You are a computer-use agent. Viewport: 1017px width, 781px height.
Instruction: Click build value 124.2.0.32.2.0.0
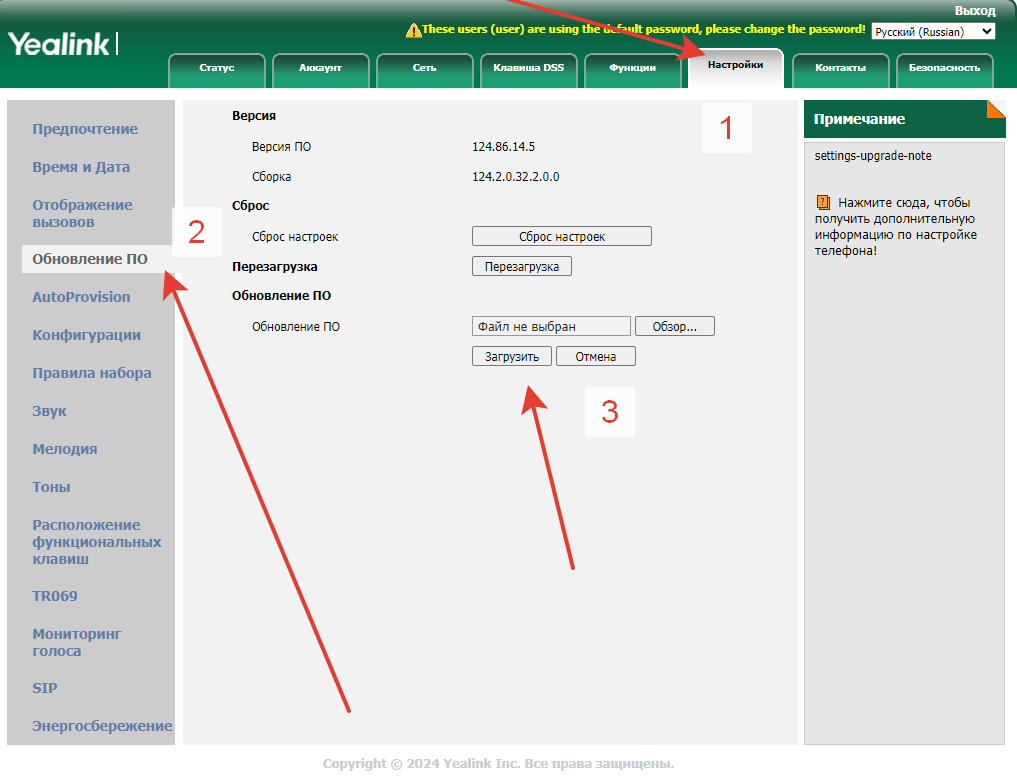[x=516, y=176]
